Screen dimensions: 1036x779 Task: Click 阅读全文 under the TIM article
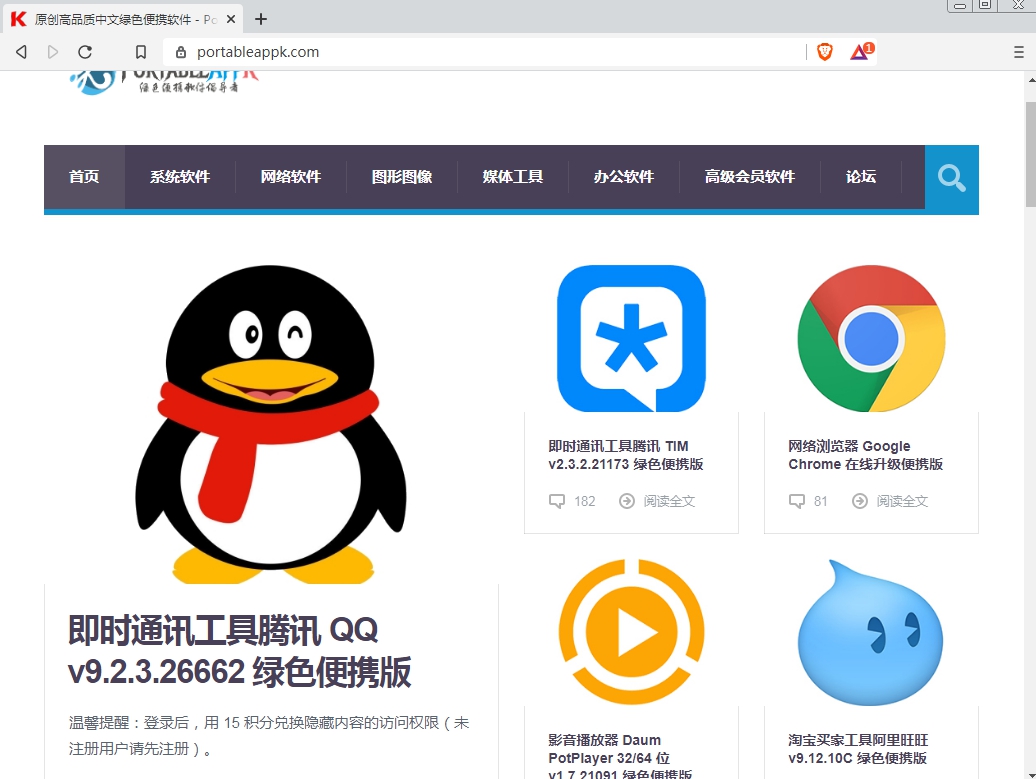669,501
